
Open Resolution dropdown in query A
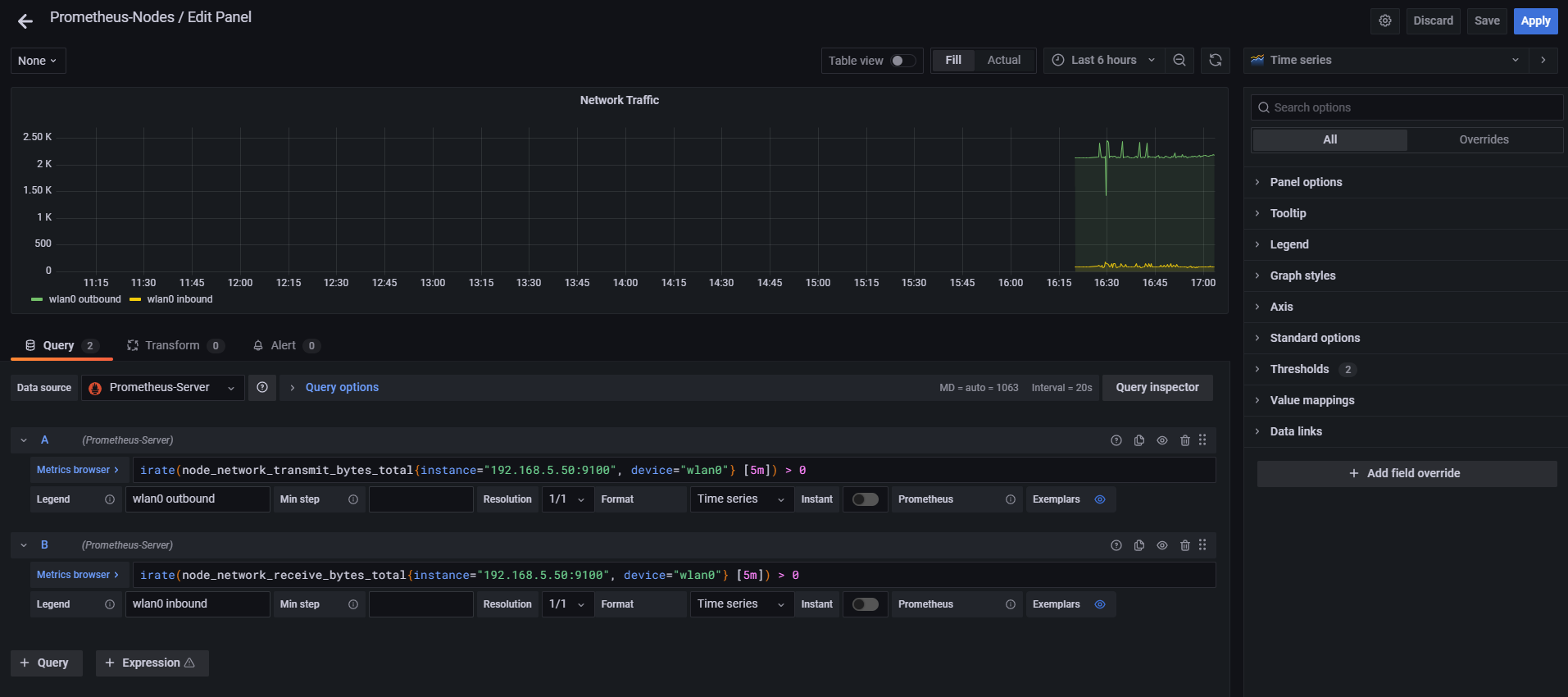[x=567, y=499]
